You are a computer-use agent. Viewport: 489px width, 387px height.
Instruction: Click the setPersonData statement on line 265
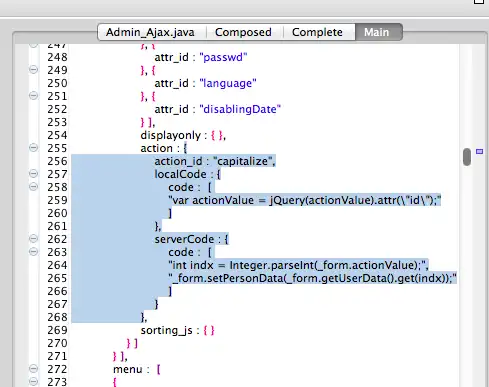click(312, 278)
